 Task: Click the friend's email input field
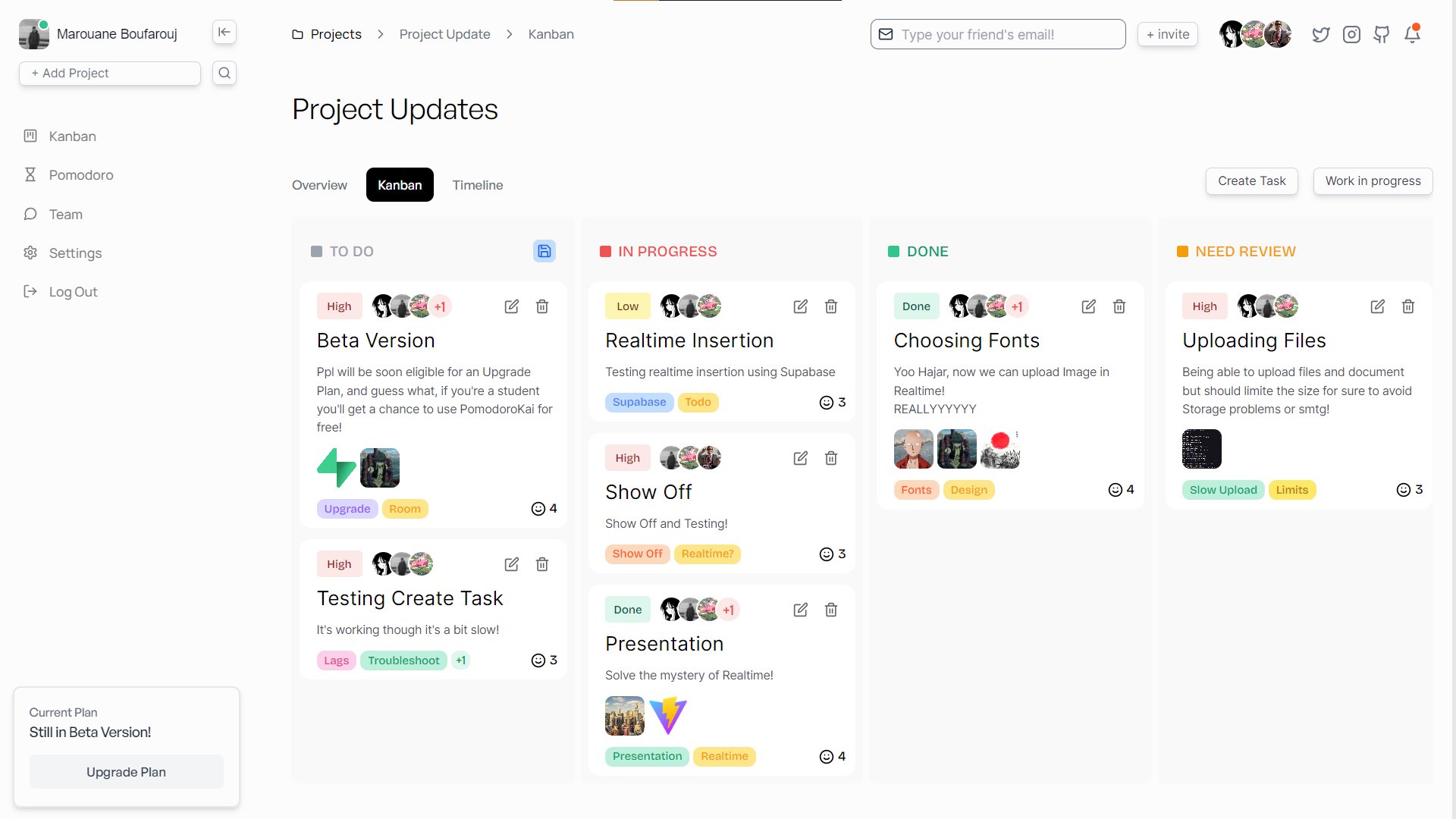coord(997,35)
